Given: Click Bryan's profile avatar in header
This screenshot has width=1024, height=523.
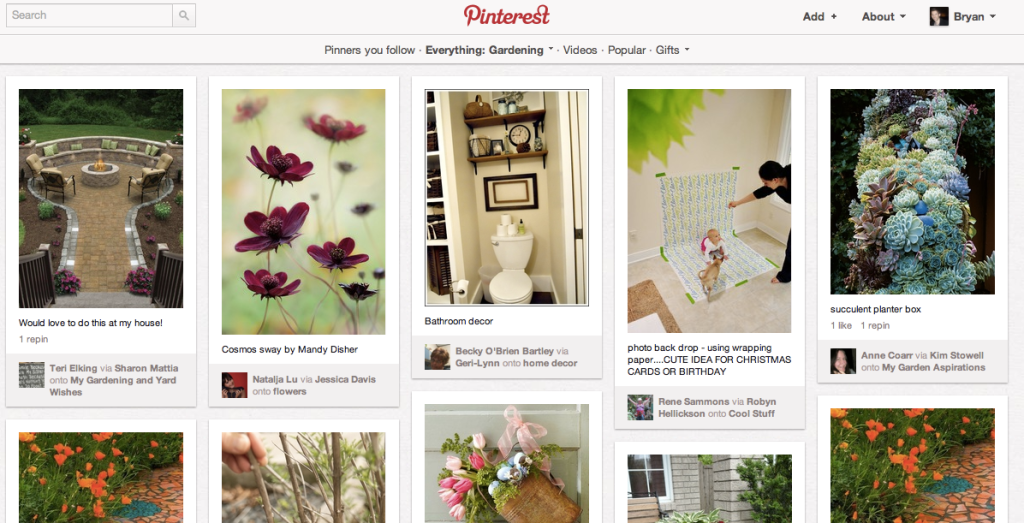Looking at the screenshot, I should click(938, 16).
